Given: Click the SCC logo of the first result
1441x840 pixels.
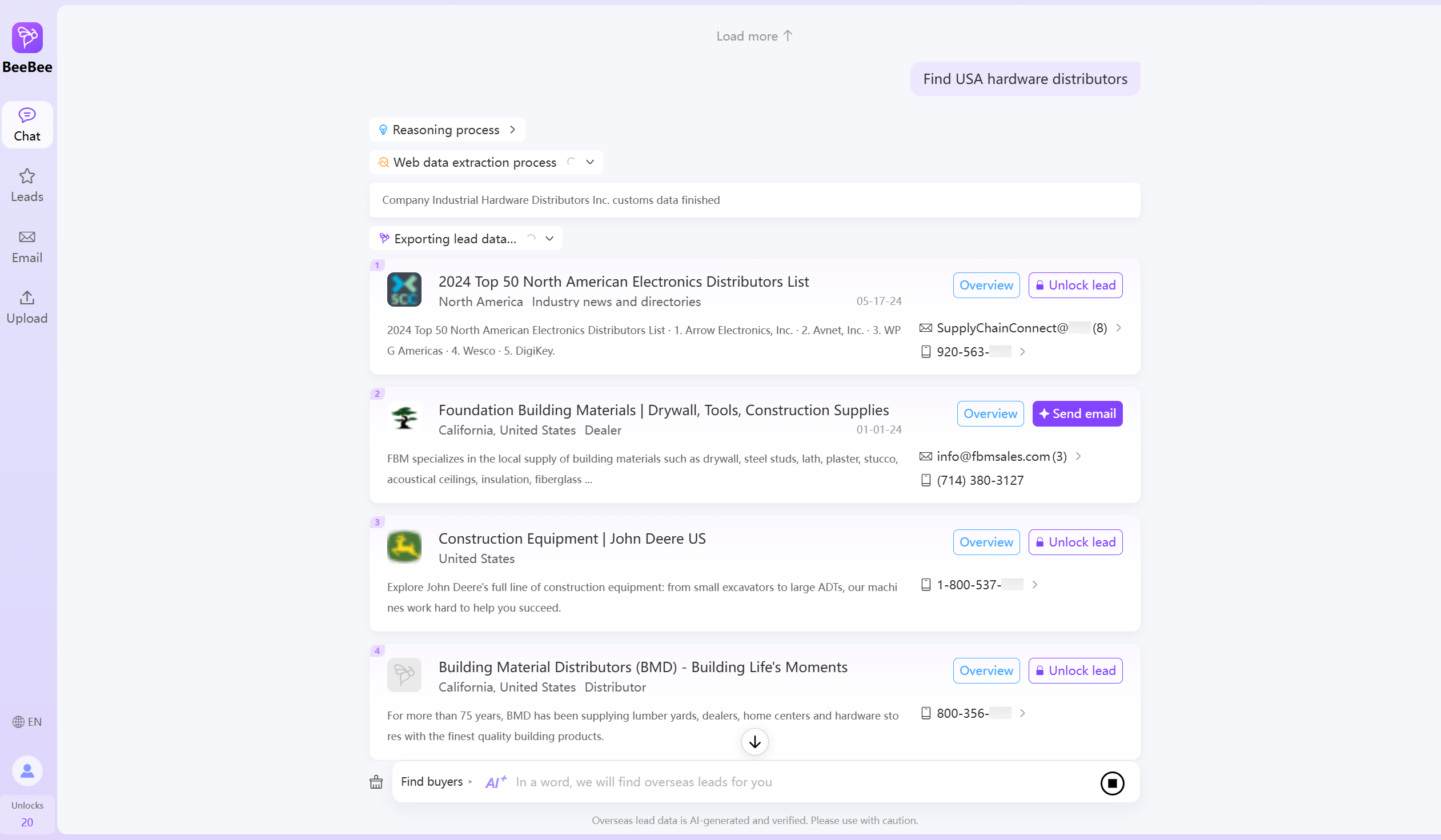Looking at the screenshot, I should click(x=404, y=290).
